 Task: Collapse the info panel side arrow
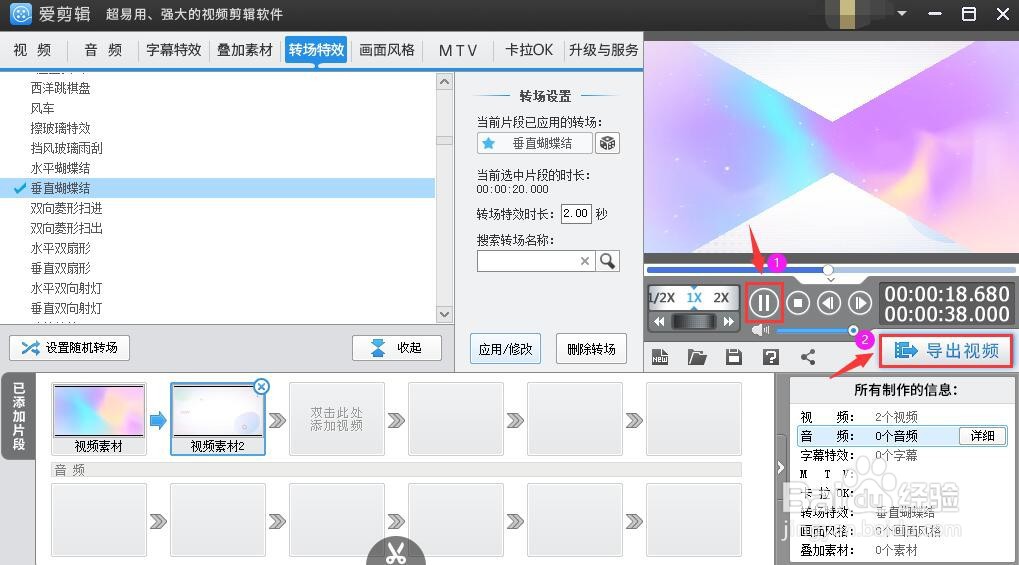[x=781, y=467]
